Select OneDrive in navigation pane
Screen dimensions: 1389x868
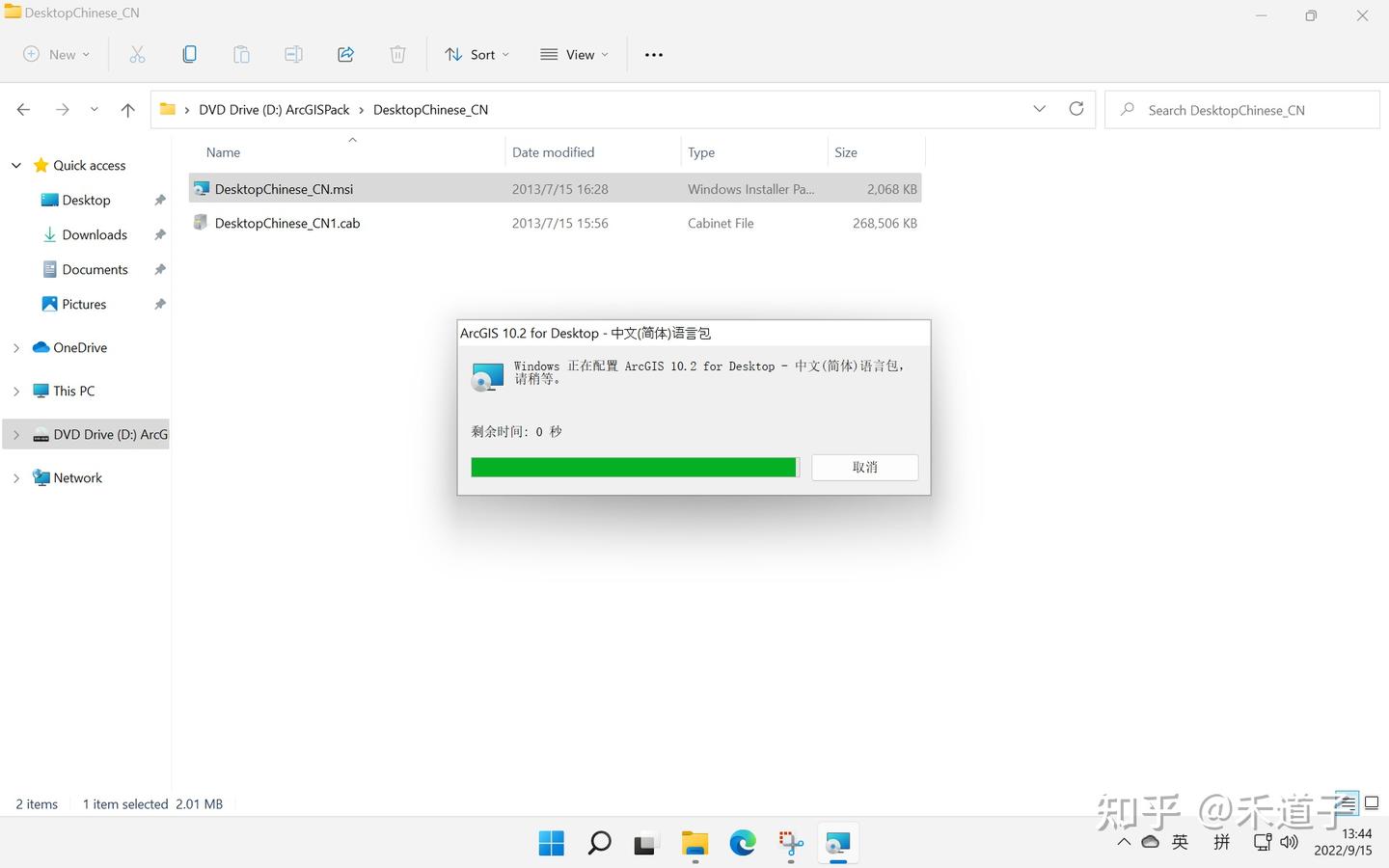click(80, 348)
